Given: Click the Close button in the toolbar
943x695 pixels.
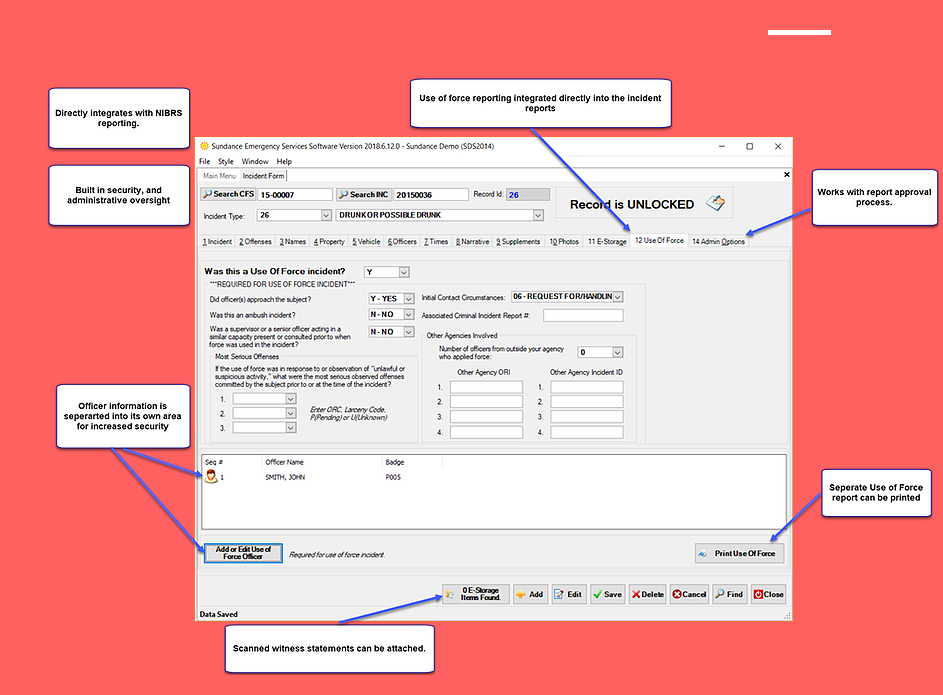Looking at the screenshot, I should tap(769, 595).
